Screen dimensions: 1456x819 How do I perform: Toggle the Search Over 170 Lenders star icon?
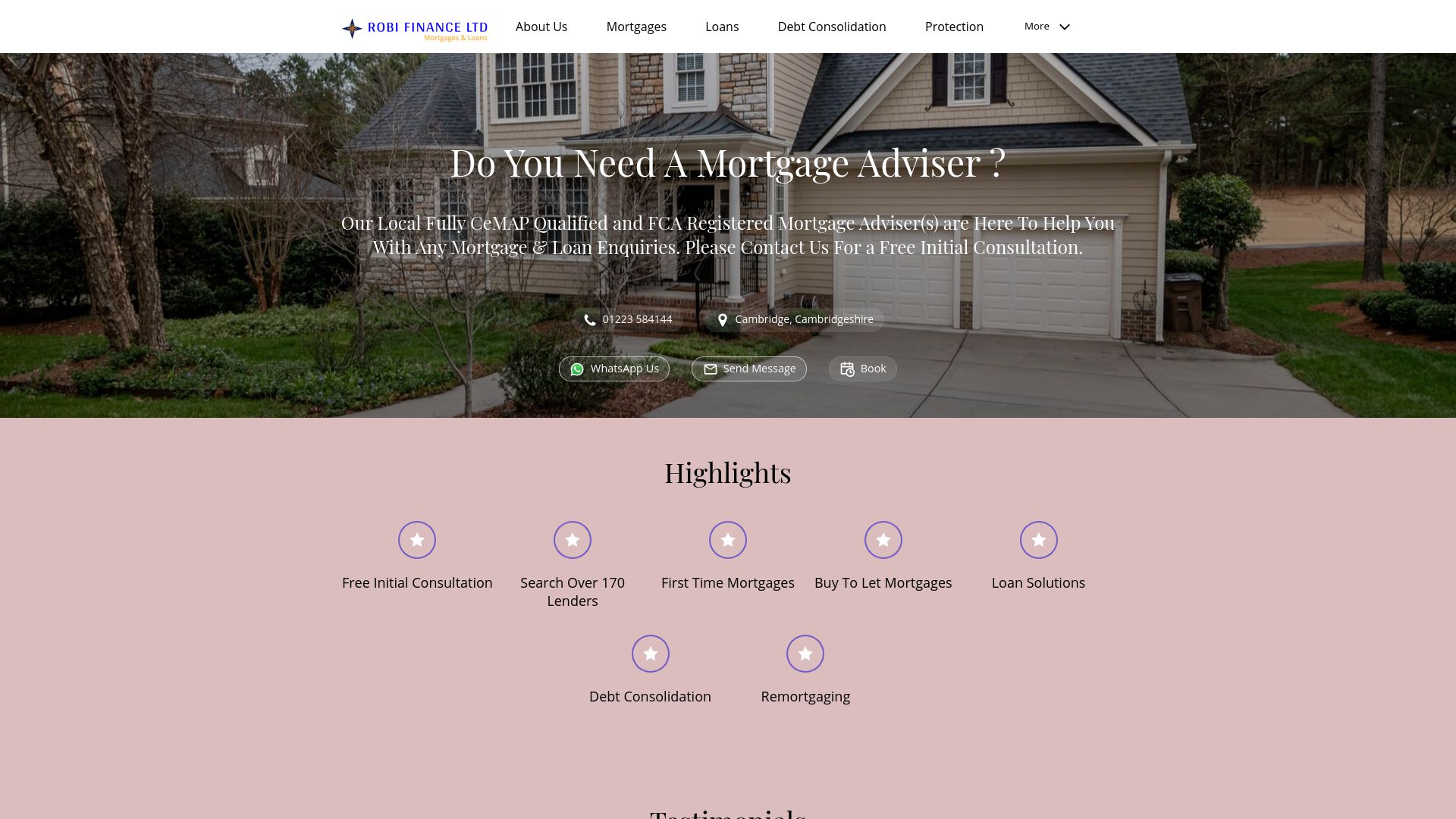pyautogui.click(x=572, y=539)
